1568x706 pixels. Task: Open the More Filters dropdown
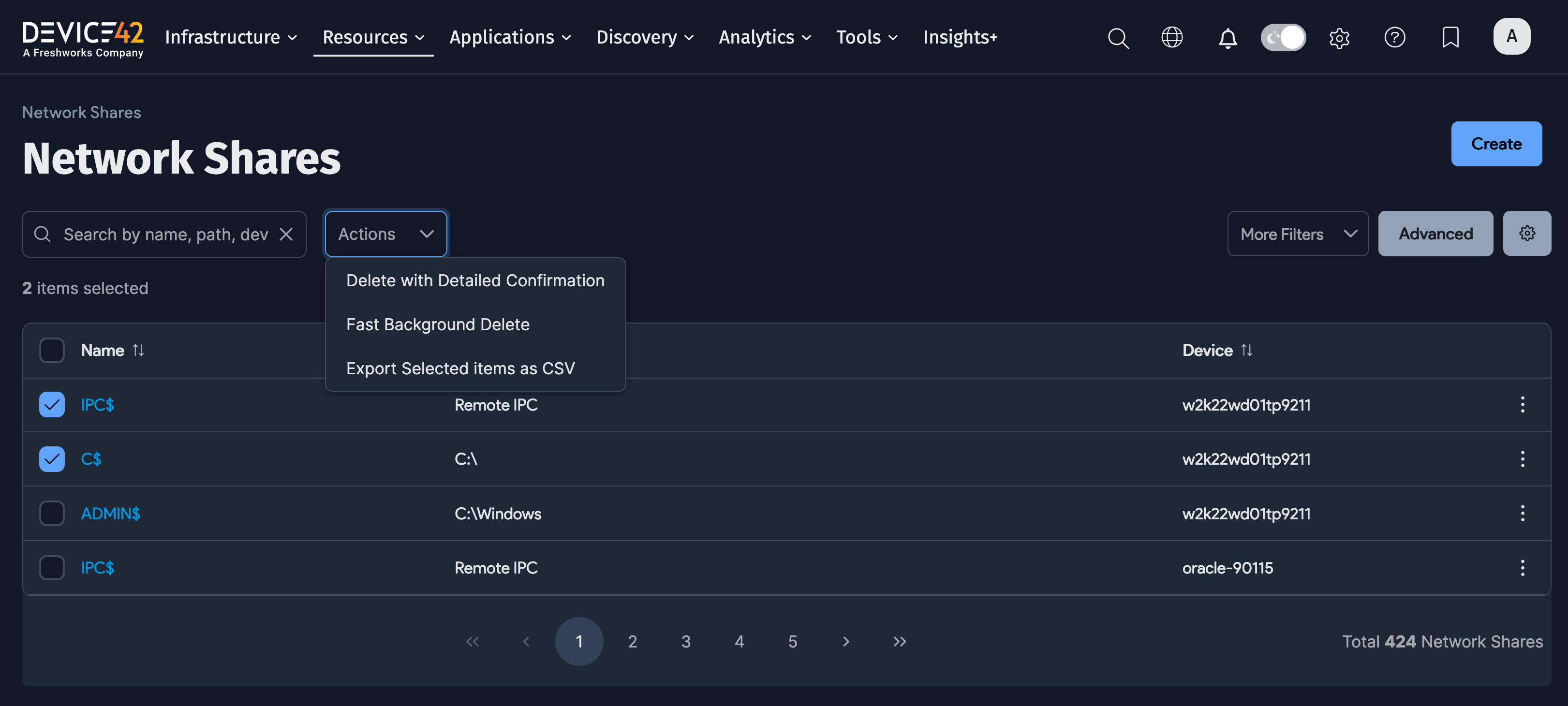(1298, 233)
